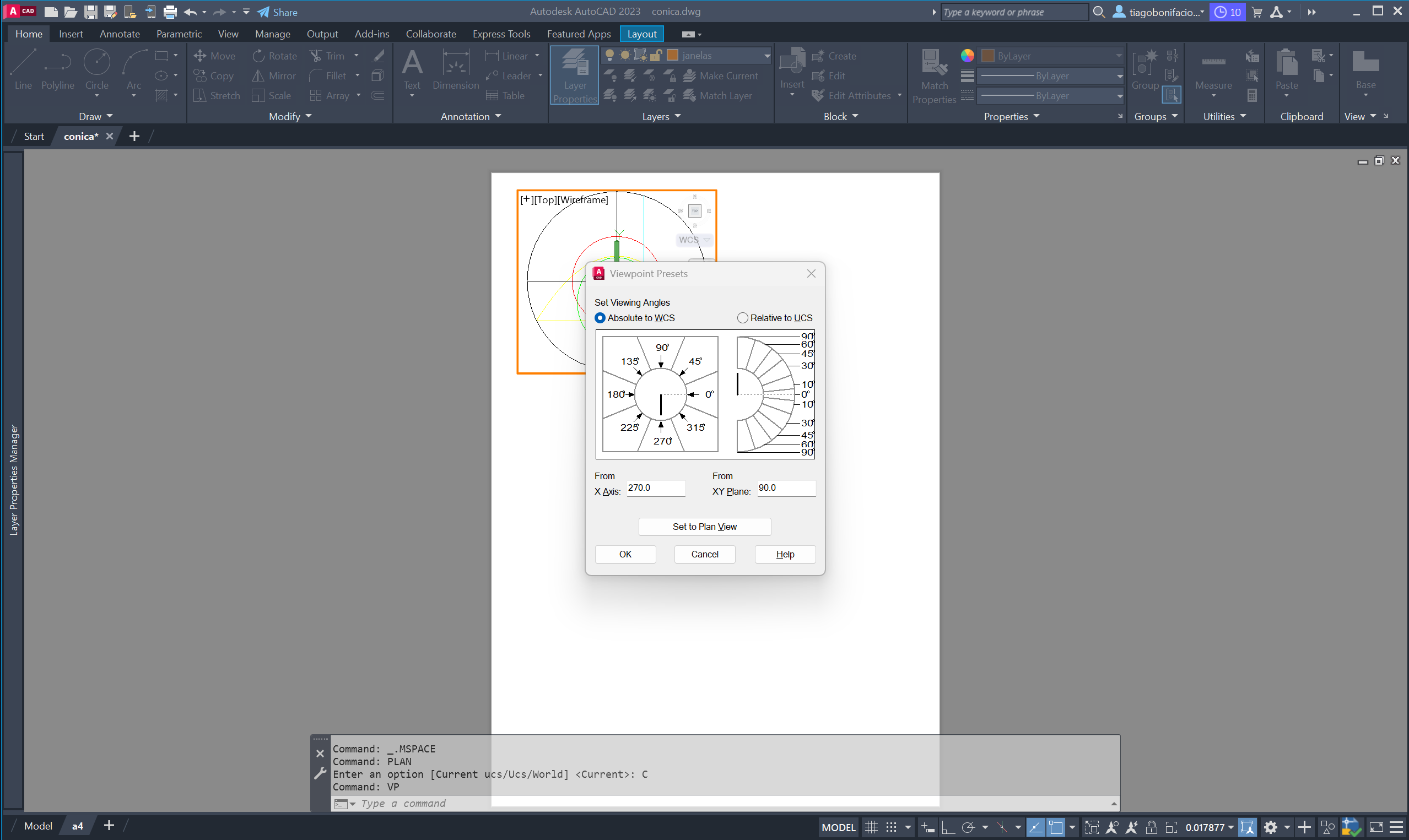Viewport: 1409px width, 840px height.
Task: Select Absolute to WCS radio button
Action: tap(600, 318)
